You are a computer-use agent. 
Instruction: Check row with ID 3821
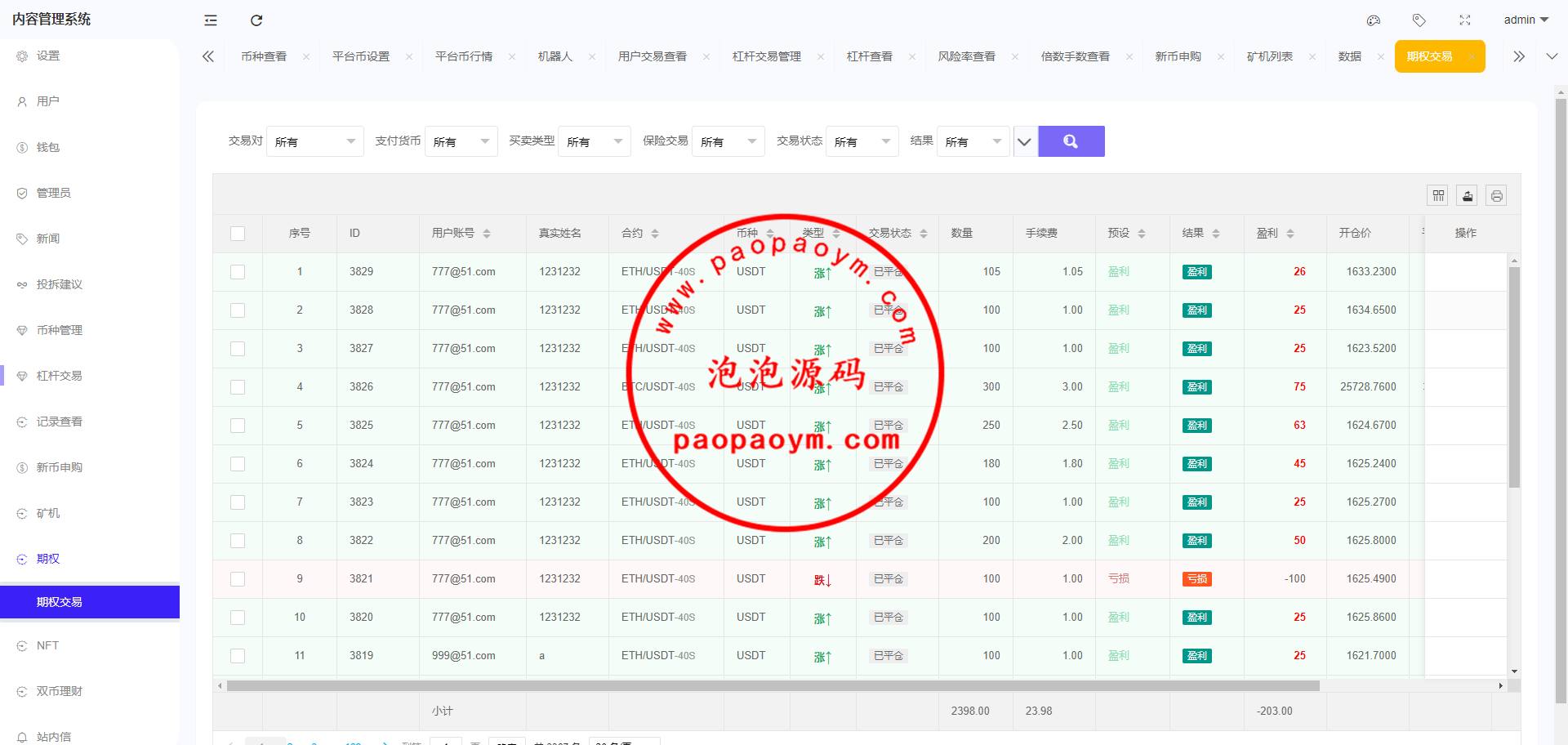tap(238, 579)
